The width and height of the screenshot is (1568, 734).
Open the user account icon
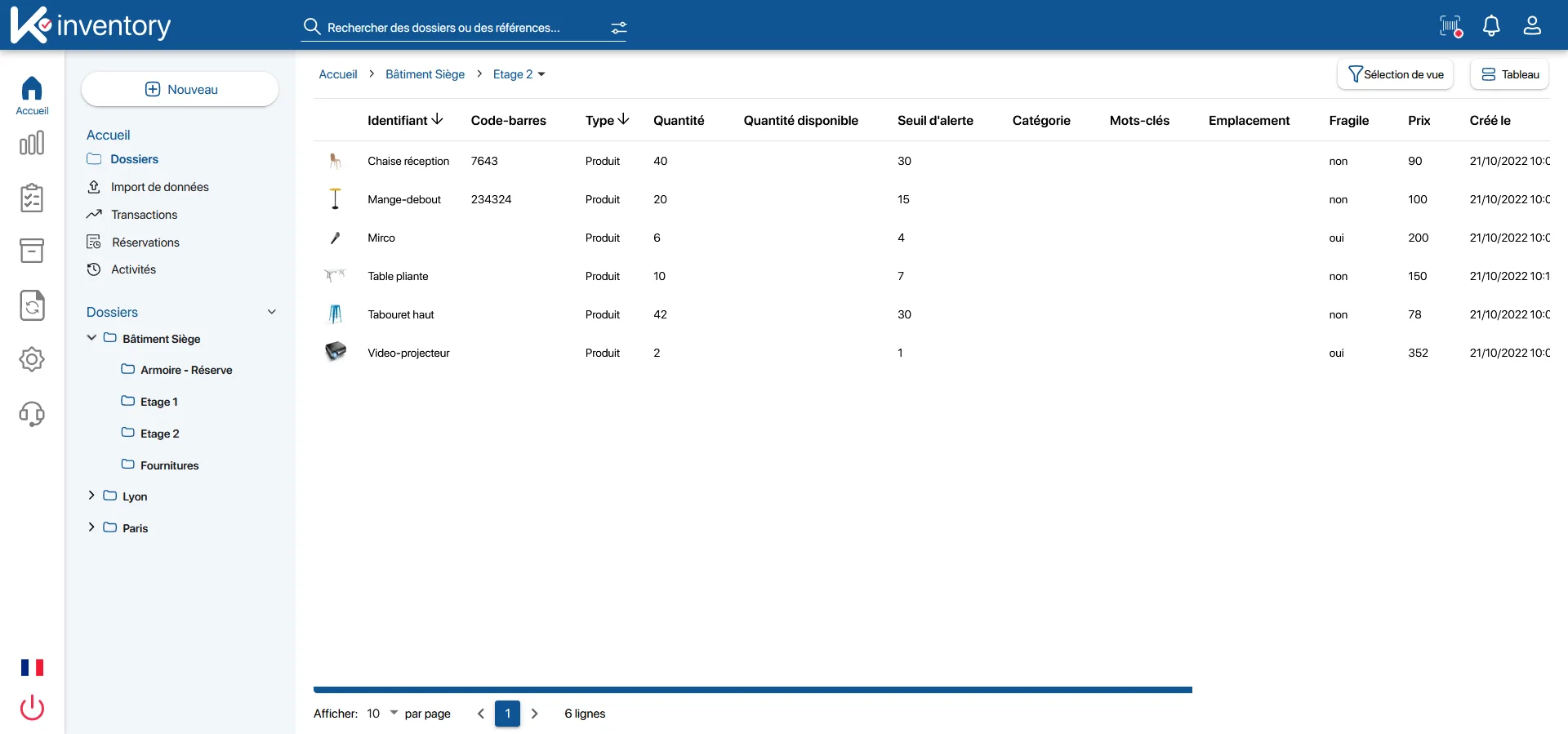pyautogui.click(x=1532, y=26)
